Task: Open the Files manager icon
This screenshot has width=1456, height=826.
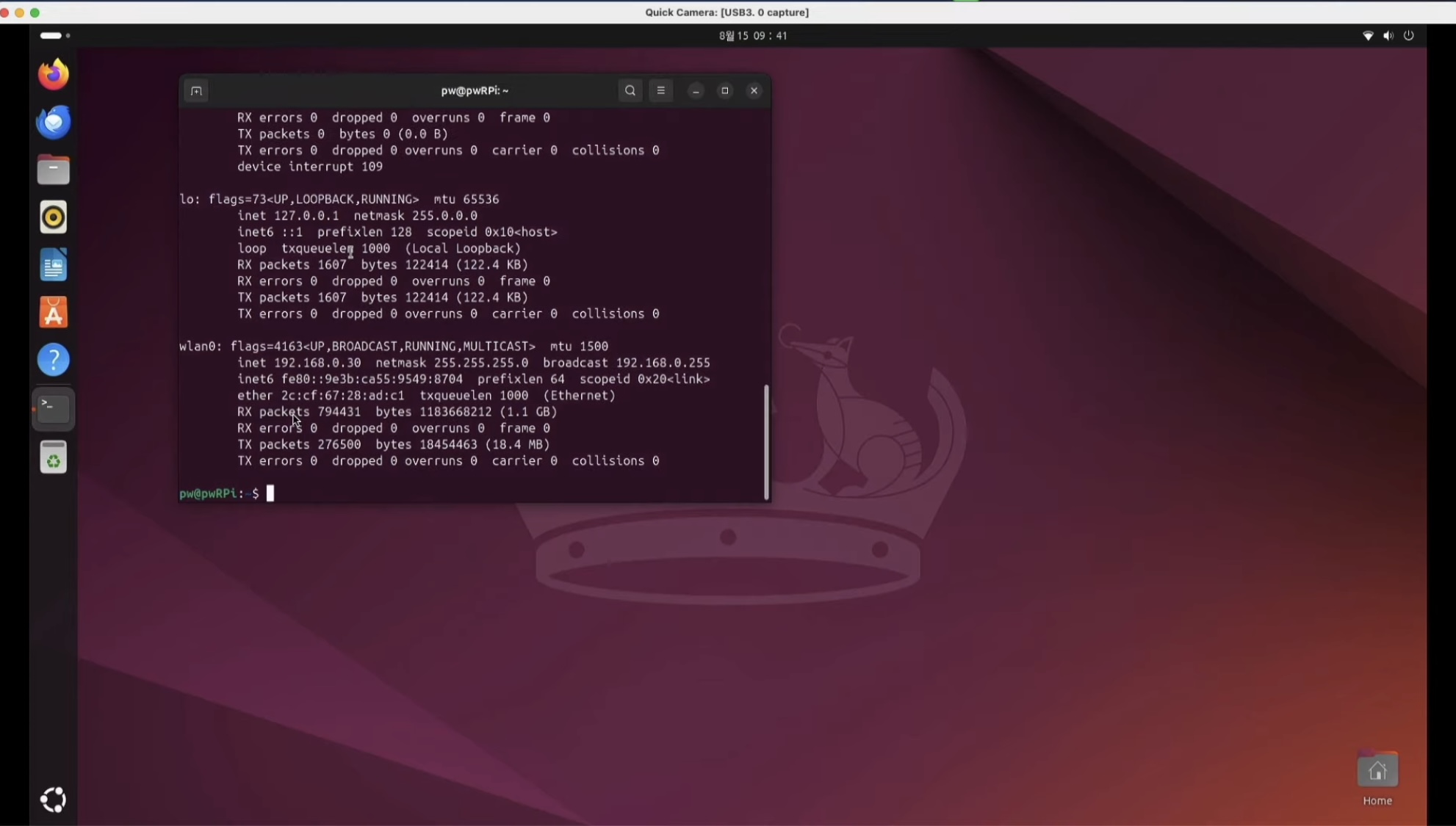Action: click(x=53, y=170)
